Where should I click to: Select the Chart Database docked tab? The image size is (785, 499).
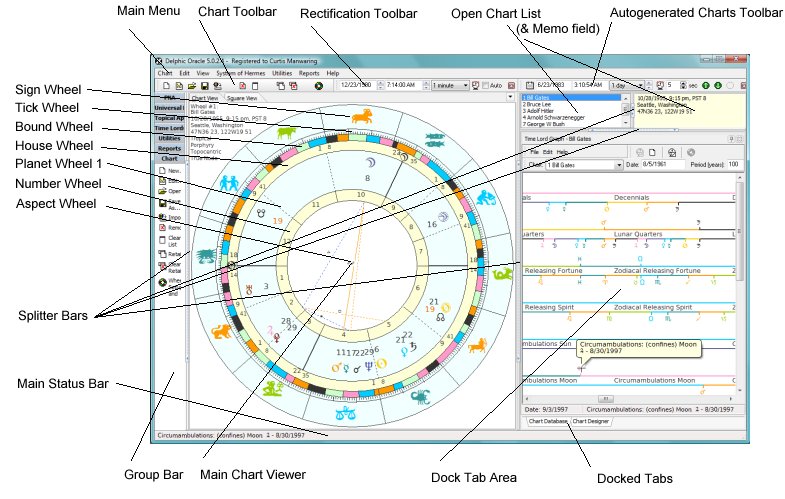548,421
